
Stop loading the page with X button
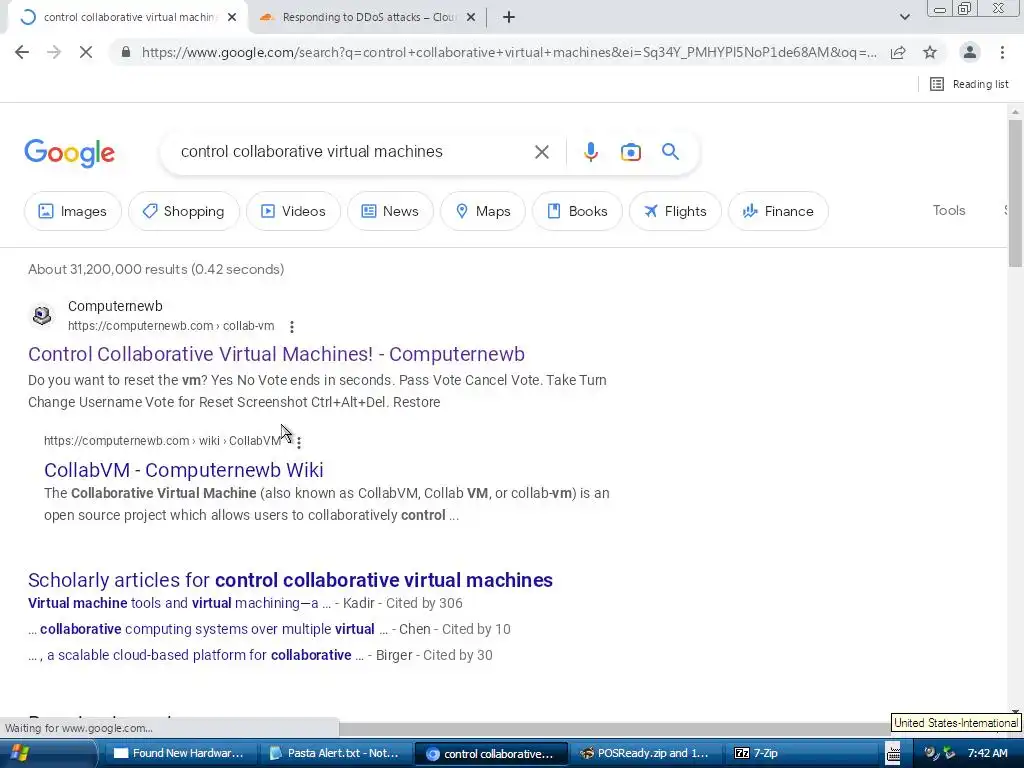[86, 52]
